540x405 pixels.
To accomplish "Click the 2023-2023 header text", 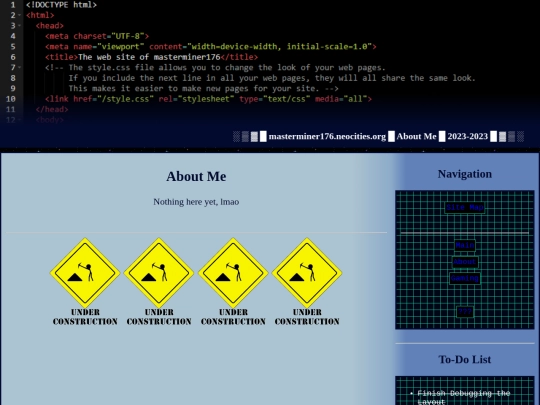I will (468, 136).
